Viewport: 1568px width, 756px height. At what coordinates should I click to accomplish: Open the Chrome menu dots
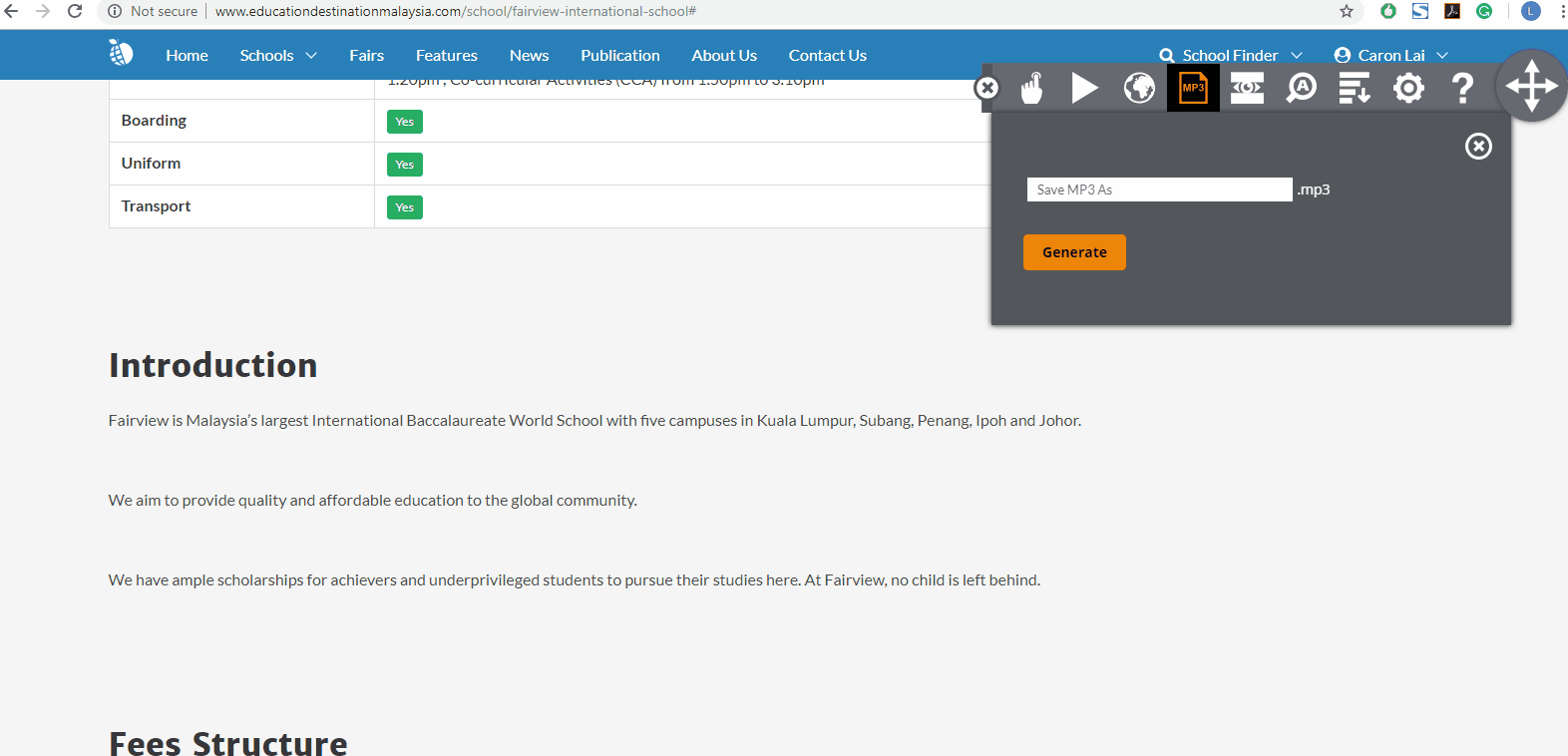click(x=1562, y=11)
